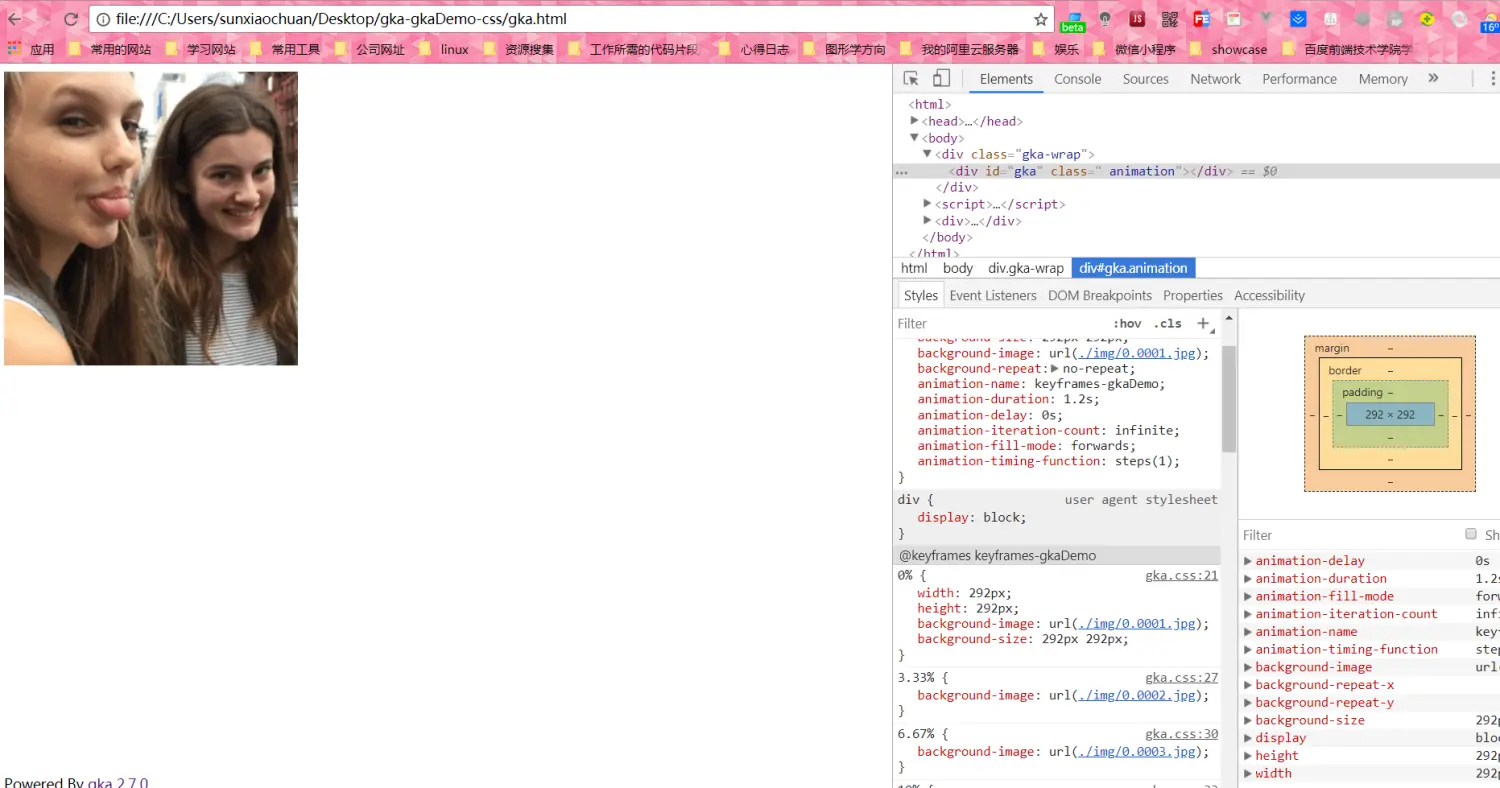Image resolution: width=1500 pixels, height=788 pixels.
Task: Activate the inspect element picker tool
Action: pyautogui.click(x=911, y=79)
